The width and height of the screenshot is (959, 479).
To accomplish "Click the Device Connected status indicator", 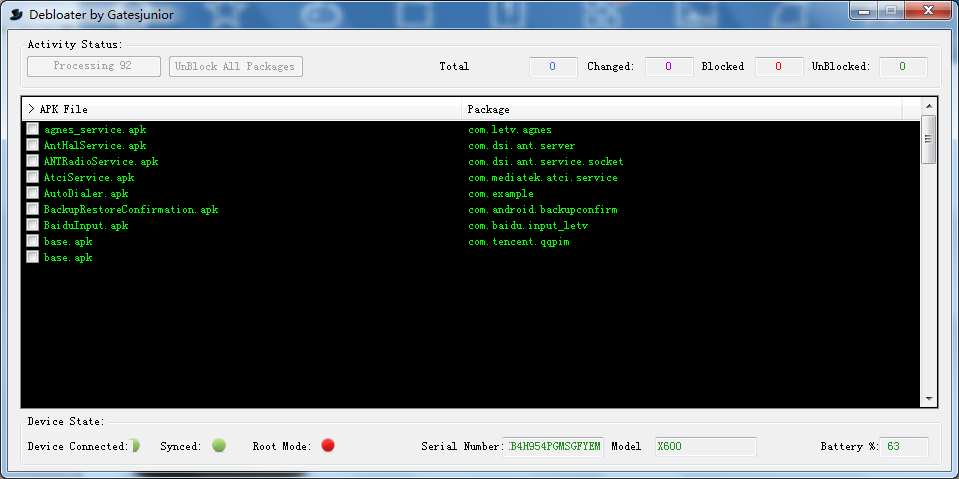I will pos(134,445).
